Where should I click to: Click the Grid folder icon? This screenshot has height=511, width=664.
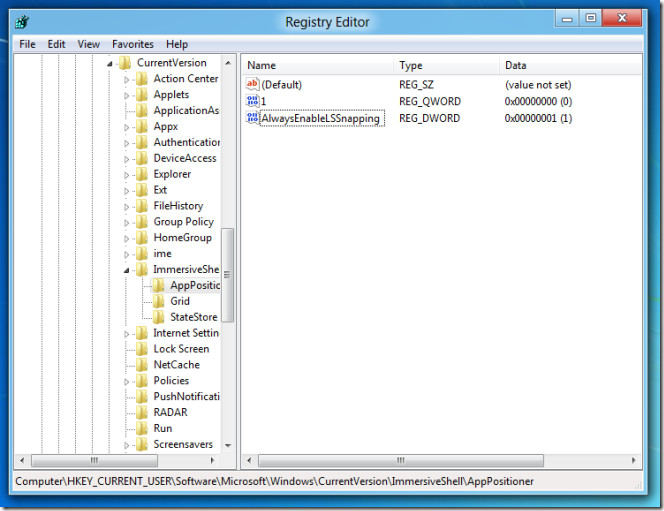coord(158,301)
